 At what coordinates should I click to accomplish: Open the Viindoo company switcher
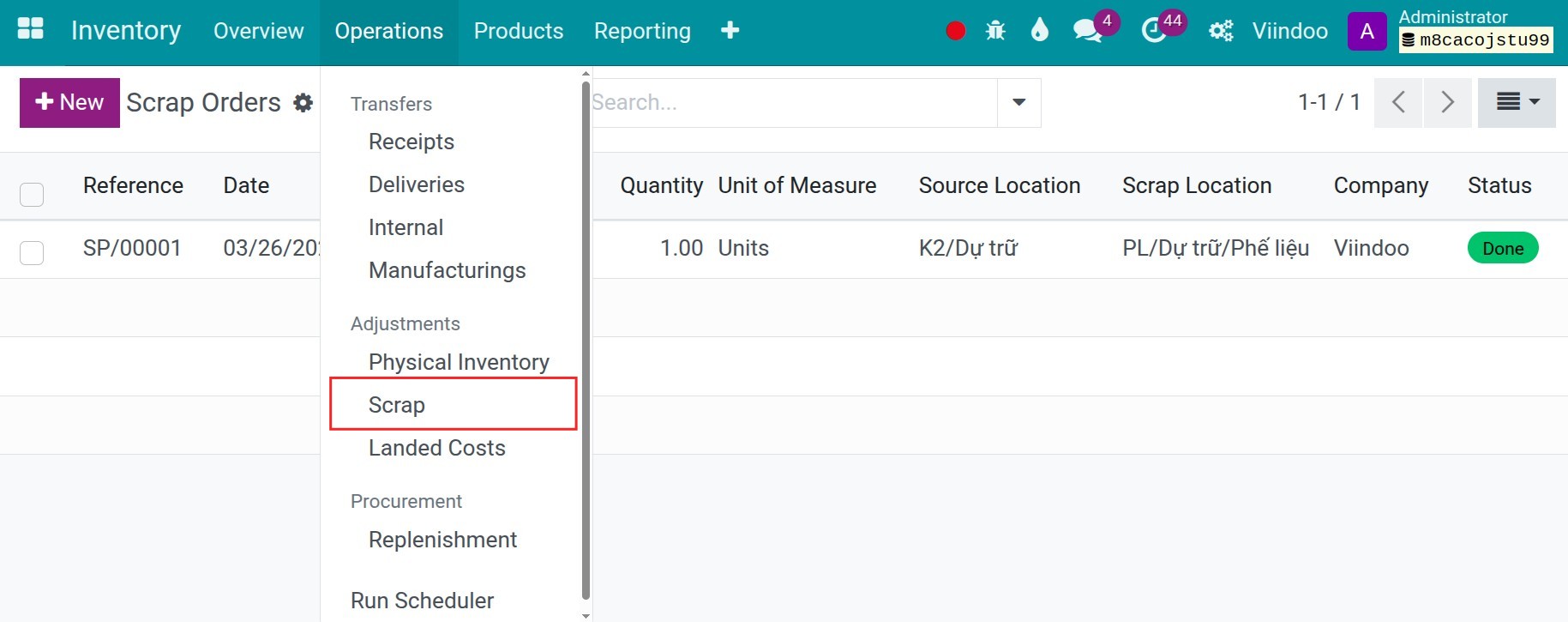(1289, 31)
